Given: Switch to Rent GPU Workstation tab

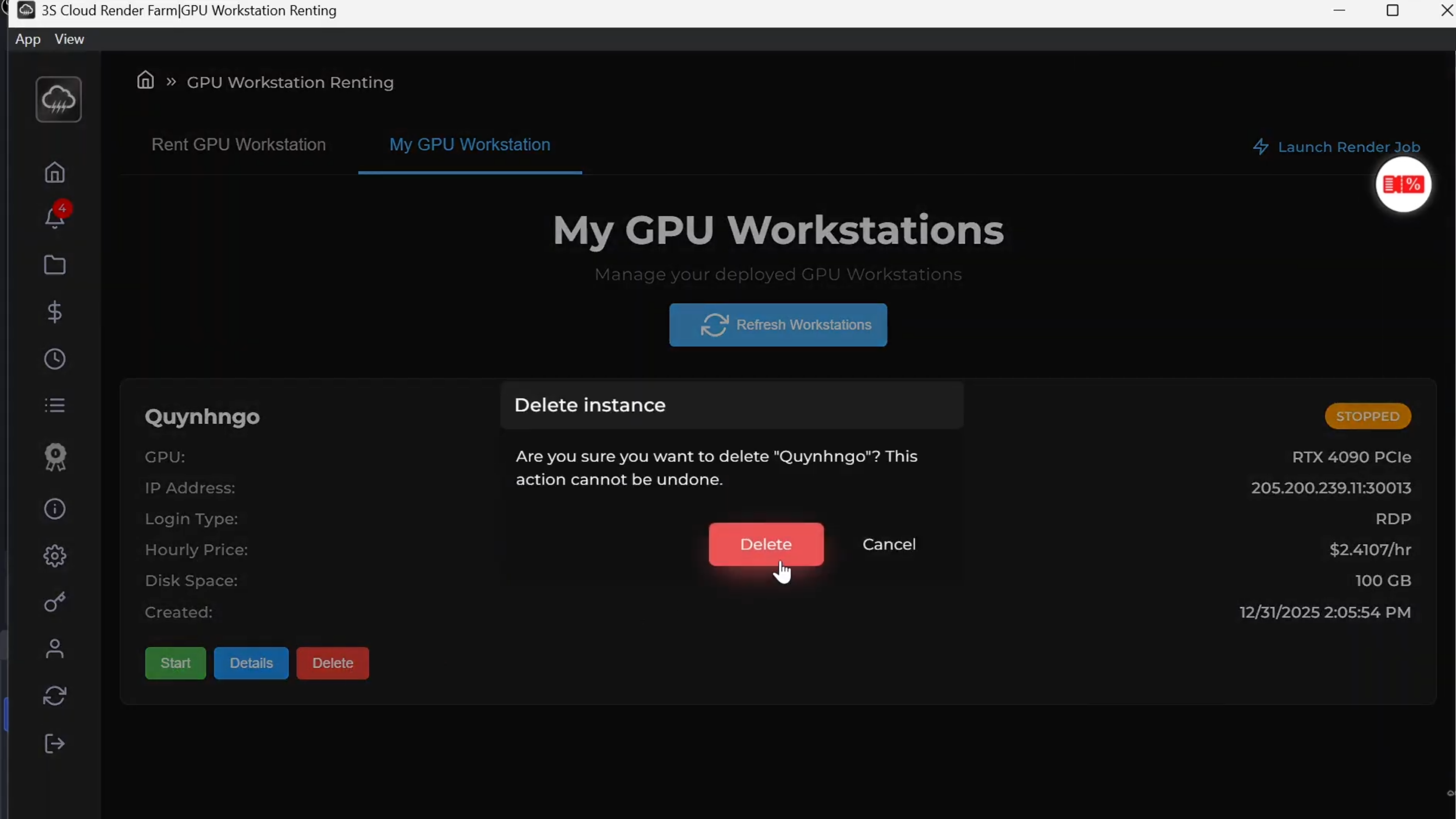Looking at the screenshot, I should 238,145.
